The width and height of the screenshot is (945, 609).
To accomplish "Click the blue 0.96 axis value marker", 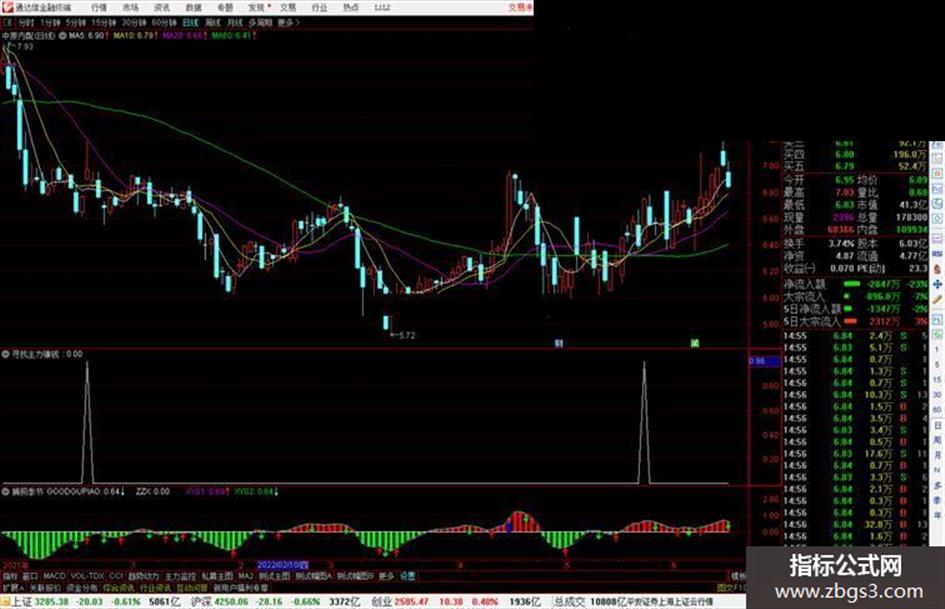I will tap(765, 361).
